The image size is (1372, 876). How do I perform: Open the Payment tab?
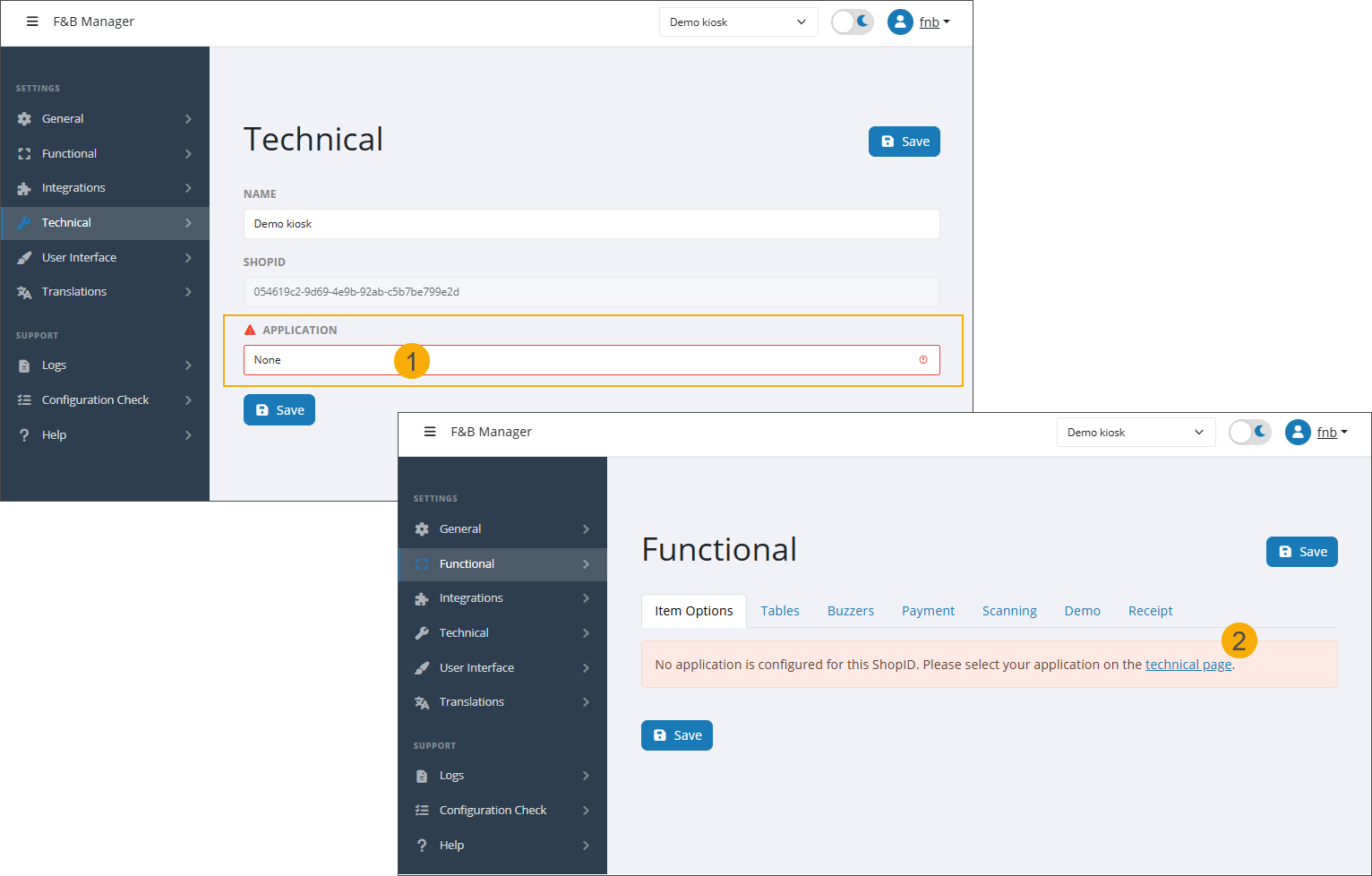pyautogui.click(x=928, y=610)
